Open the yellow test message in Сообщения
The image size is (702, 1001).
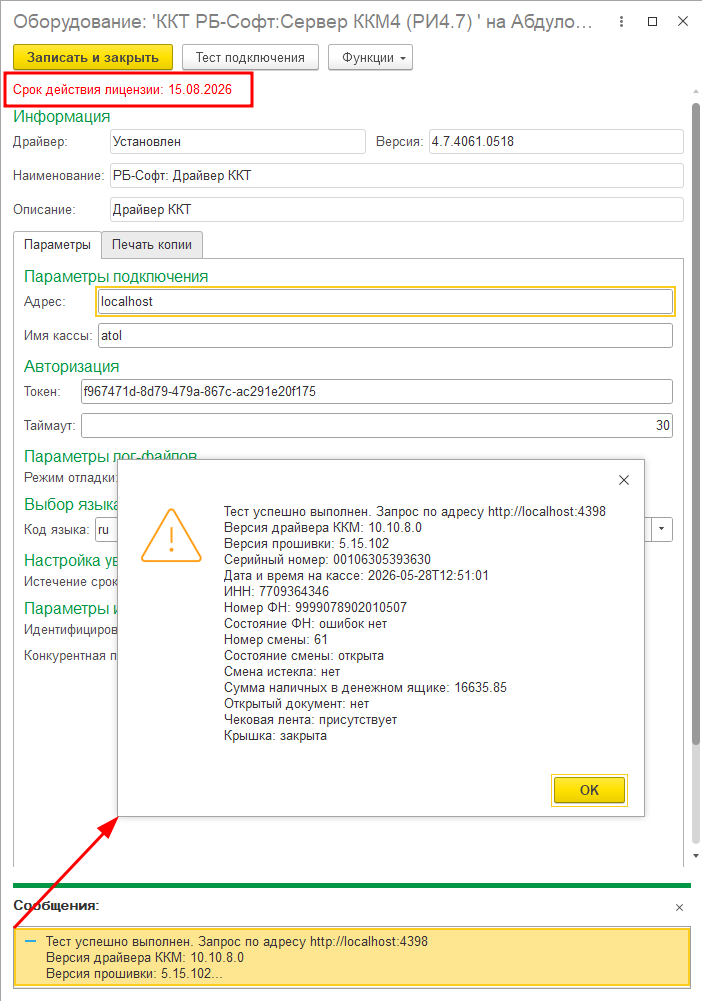(352, 958)
